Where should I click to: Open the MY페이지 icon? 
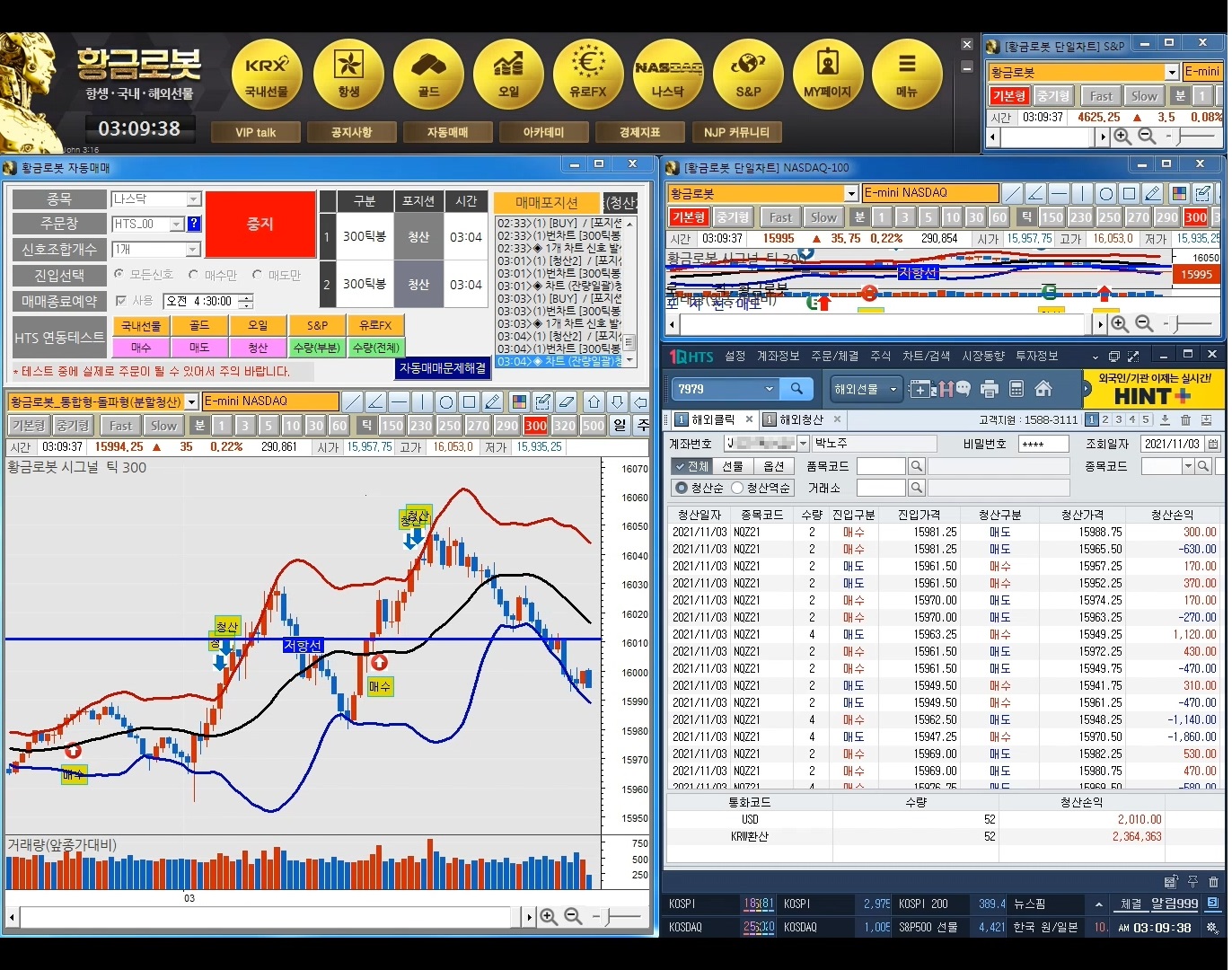click(x=827, y=74)
